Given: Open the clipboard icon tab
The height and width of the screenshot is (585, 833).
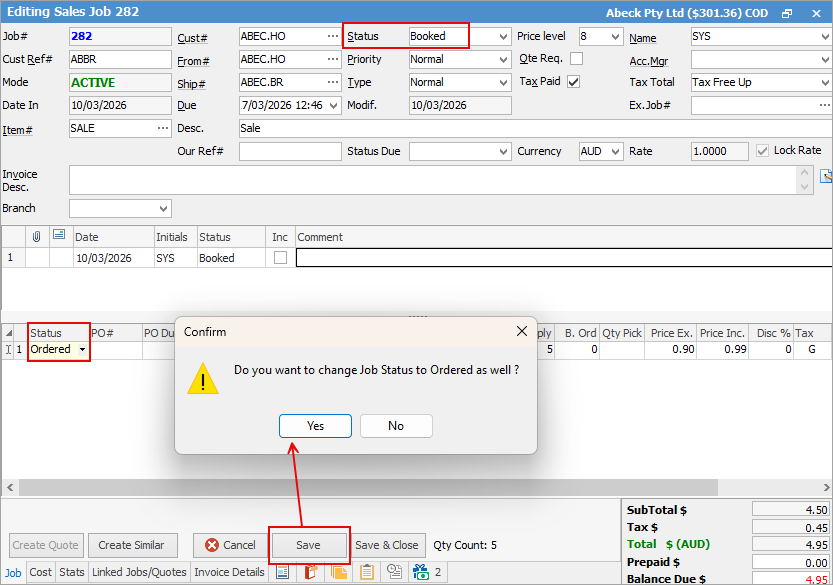Looking at the screenshot, I should coord(367,572).
